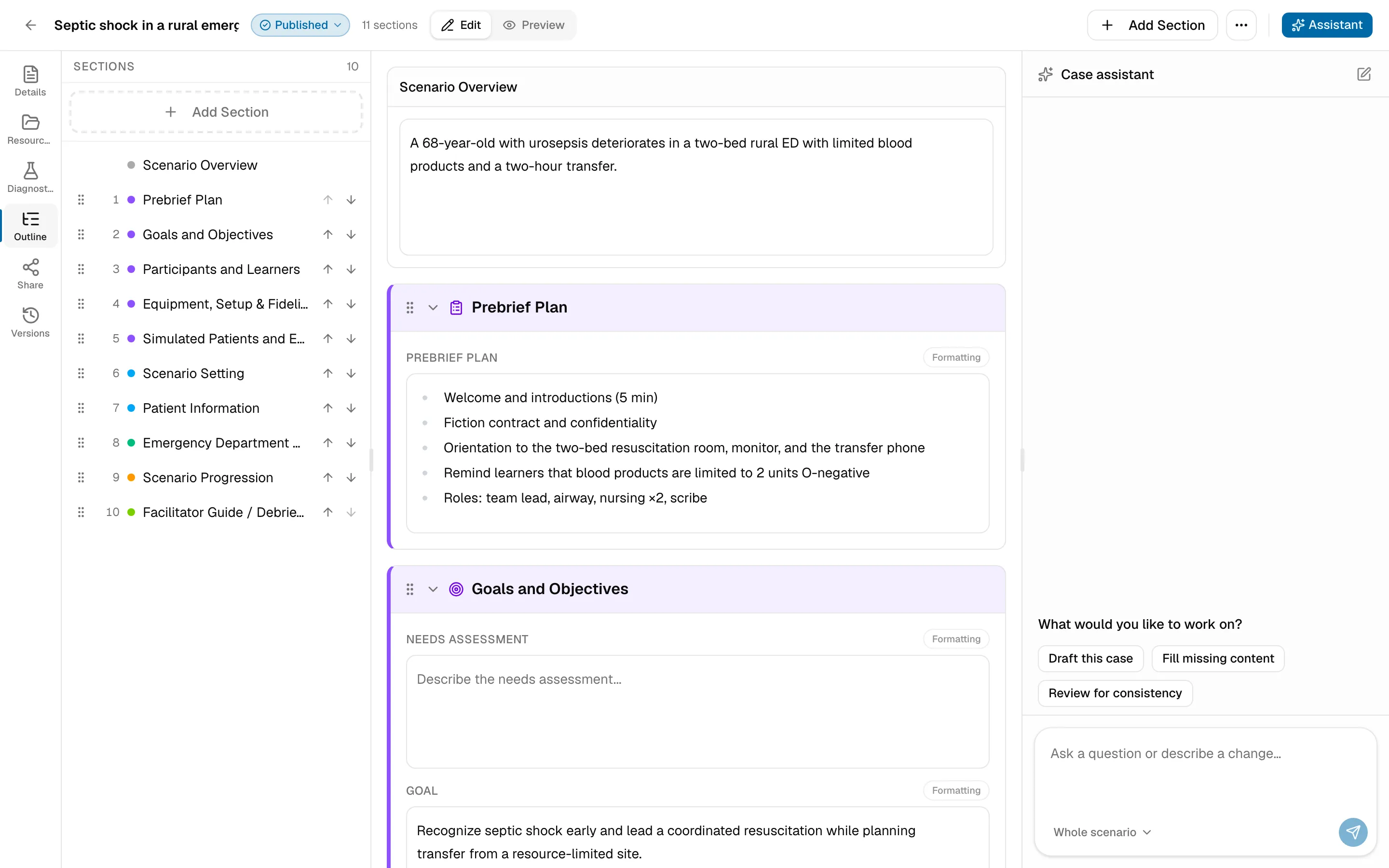Open the Diagnostics flask panel
Viewport: 1389px width, 868px height.
click(30, 177)
